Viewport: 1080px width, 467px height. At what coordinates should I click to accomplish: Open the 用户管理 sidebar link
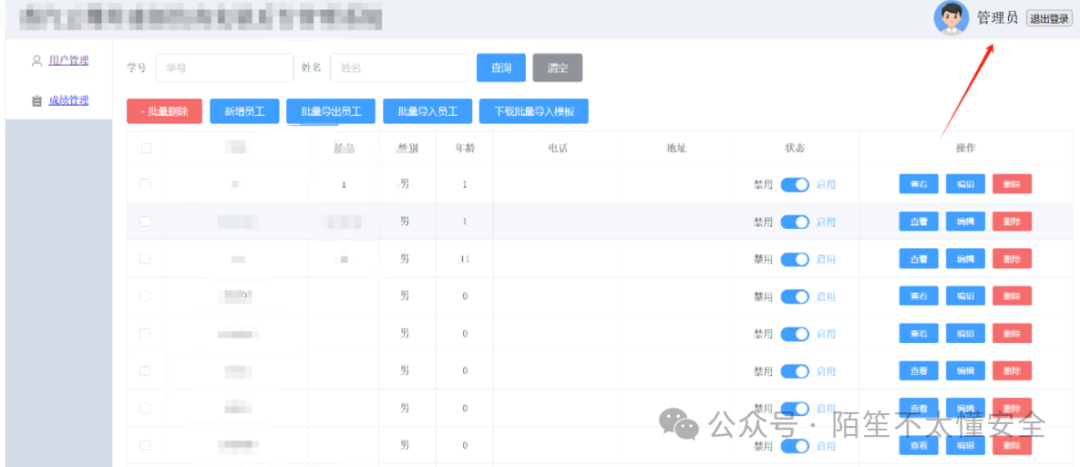[x=68, y=61]
